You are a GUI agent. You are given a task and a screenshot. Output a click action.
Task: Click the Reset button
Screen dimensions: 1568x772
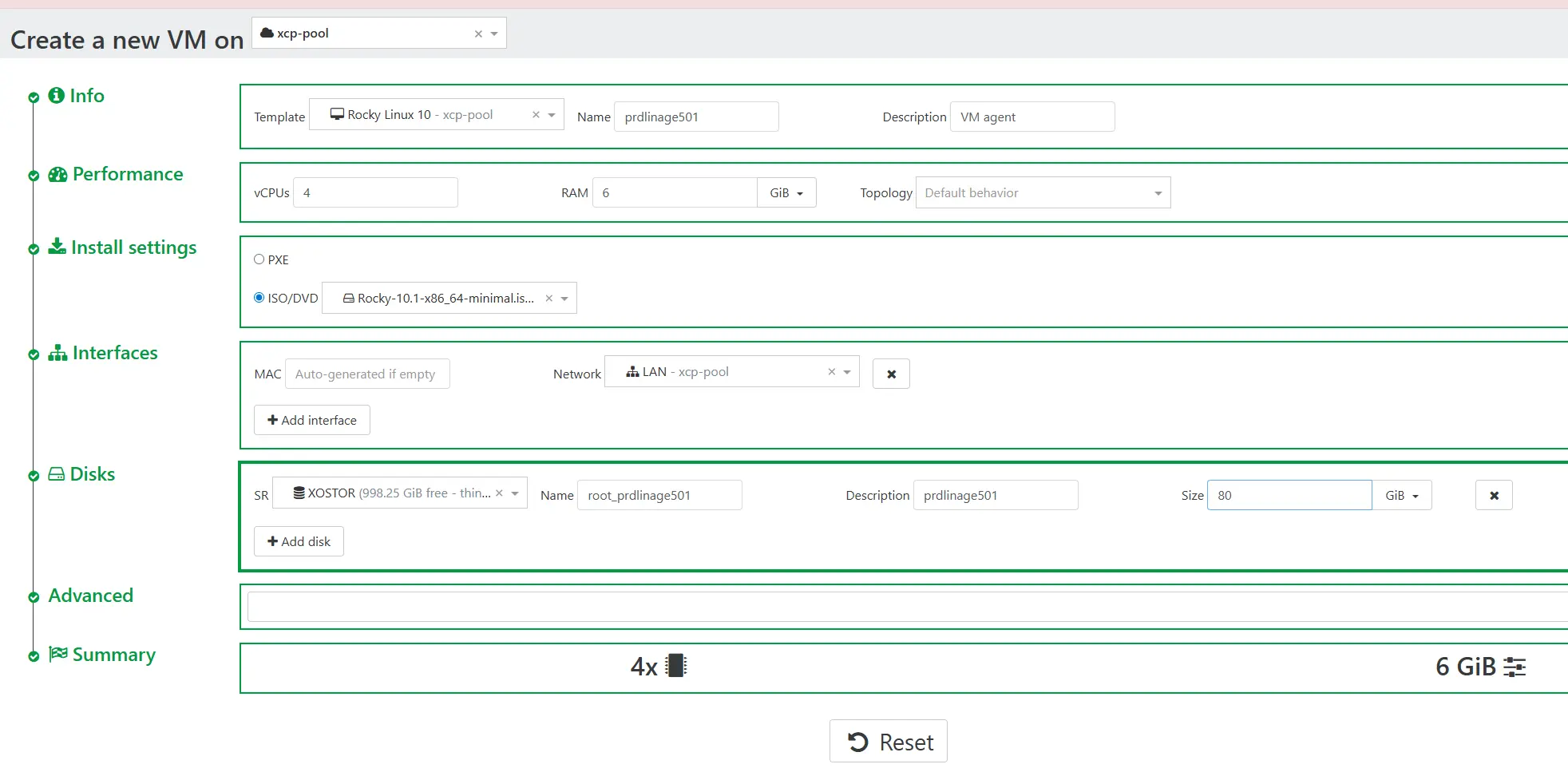pyautogui.click(x=889, y=742)
